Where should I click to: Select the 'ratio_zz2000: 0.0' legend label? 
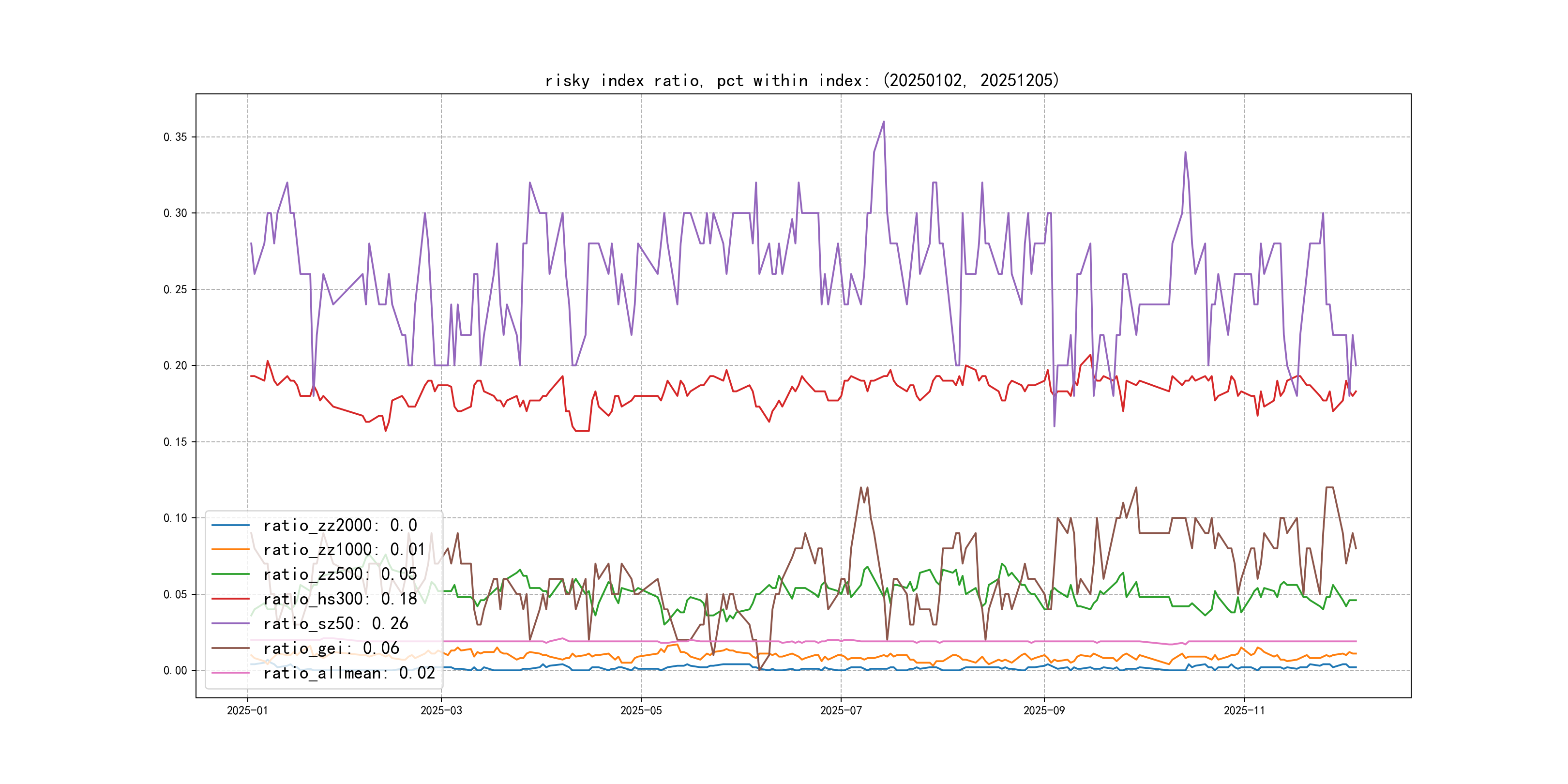tap(340, 525)
